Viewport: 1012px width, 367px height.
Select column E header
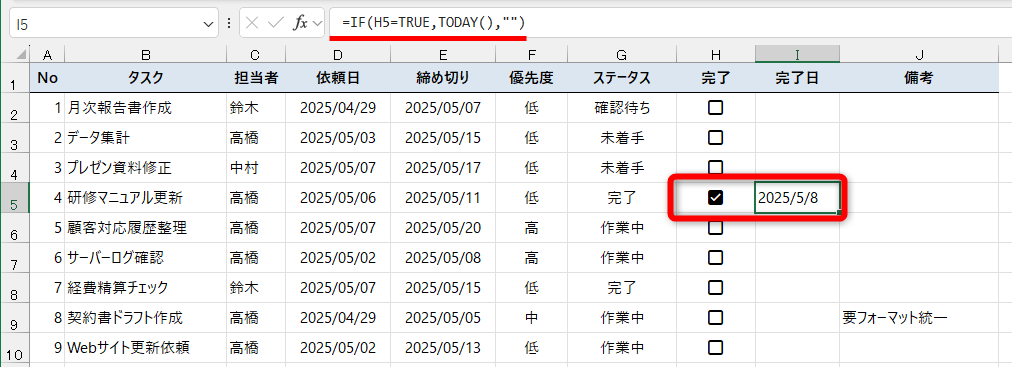coord(443,54)
